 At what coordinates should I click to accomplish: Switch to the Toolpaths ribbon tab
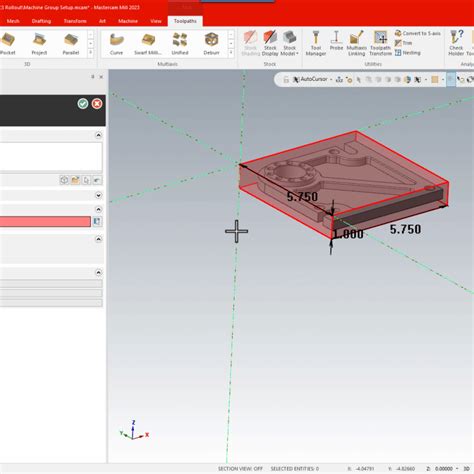click(x=185, y=21)
